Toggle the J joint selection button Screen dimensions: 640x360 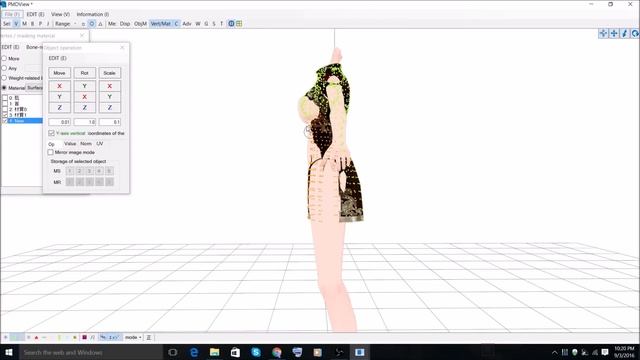pyautogui.click(x=48, y=24)
